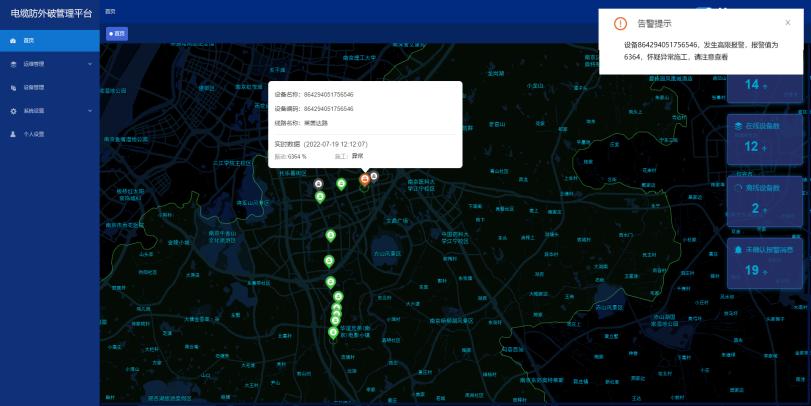Click the bell icon on 未确认报警消息 card
The height and width of the screenshot is (406, 811).
(738, 249)
